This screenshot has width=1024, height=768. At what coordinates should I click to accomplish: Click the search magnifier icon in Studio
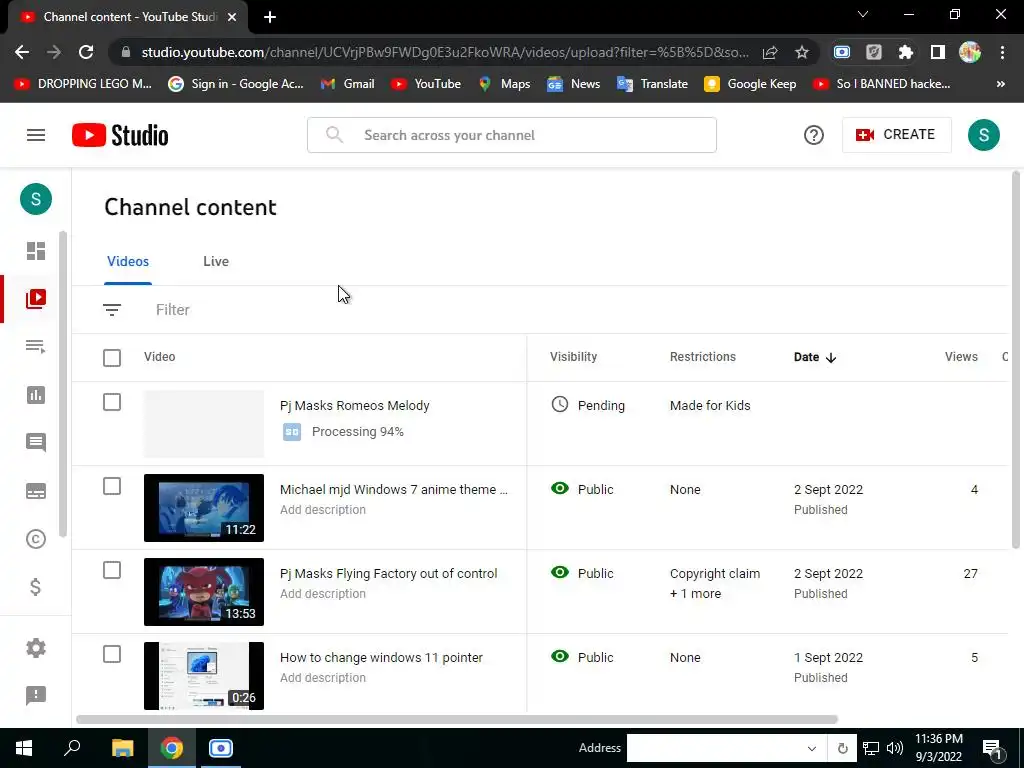[334, 135]
